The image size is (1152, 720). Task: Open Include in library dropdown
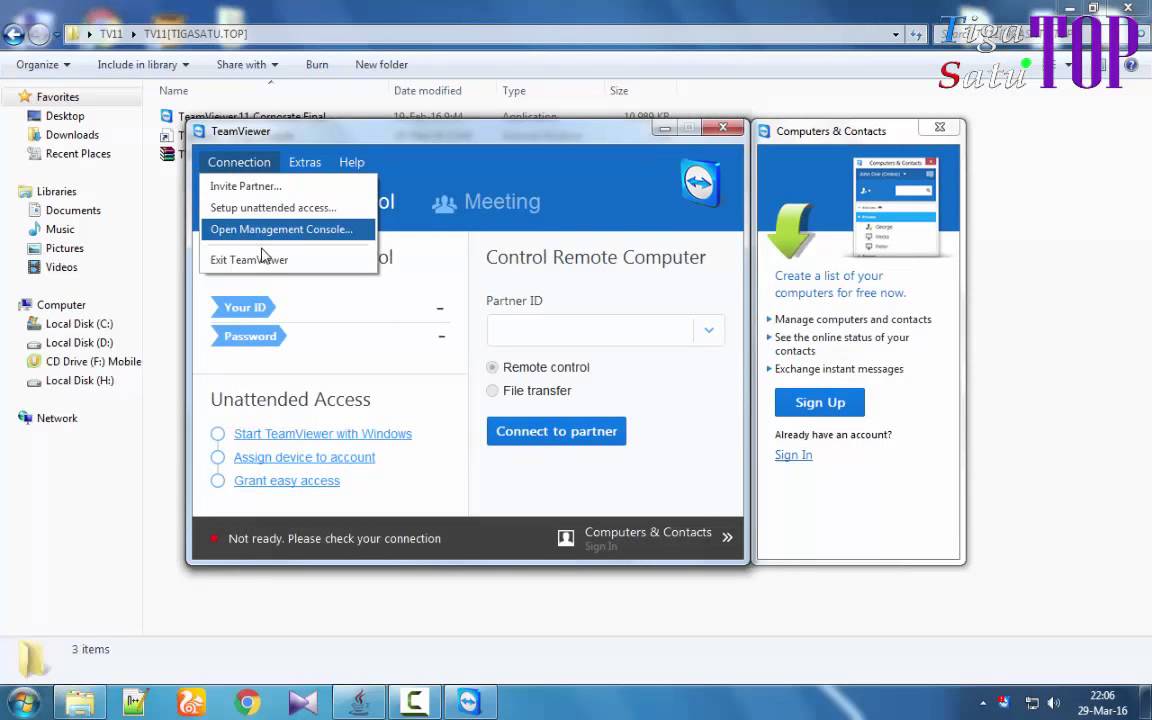point(143,65)
